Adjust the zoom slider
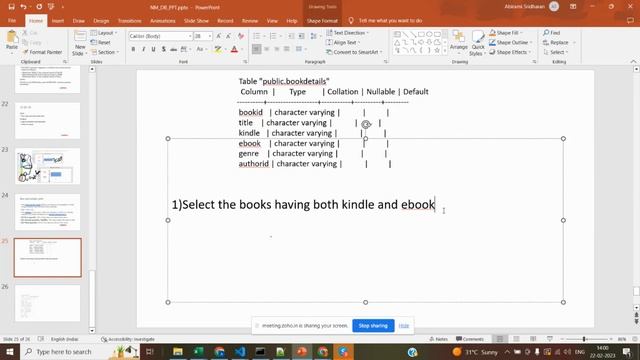Image resolution: width=640 pixels, height=360 pixels. 584,339
